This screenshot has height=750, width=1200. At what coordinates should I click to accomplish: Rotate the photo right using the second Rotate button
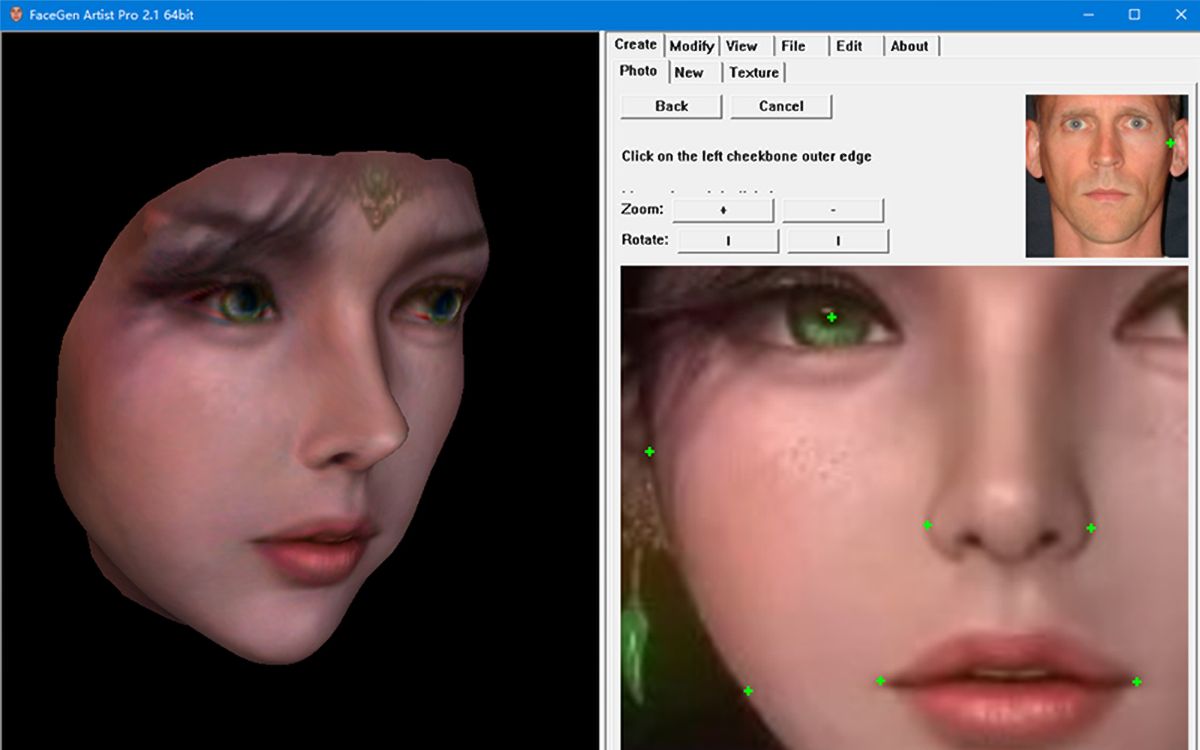pos(838,240)
